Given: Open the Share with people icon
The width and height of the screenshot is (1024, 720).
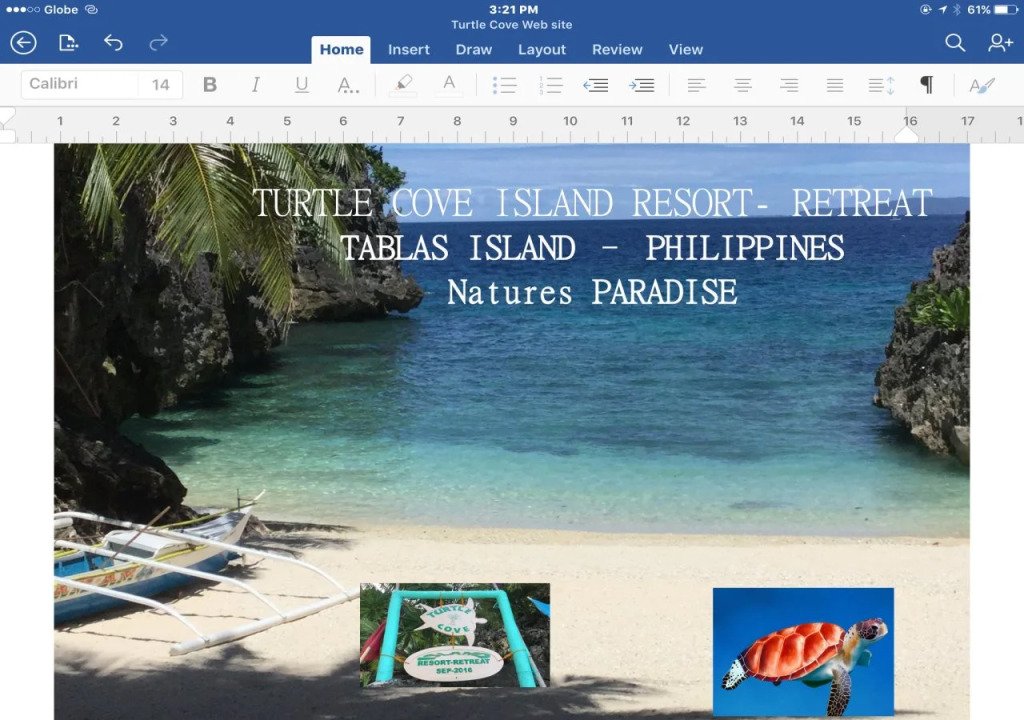Looking at the screenshot, I should coord(1000,43).
